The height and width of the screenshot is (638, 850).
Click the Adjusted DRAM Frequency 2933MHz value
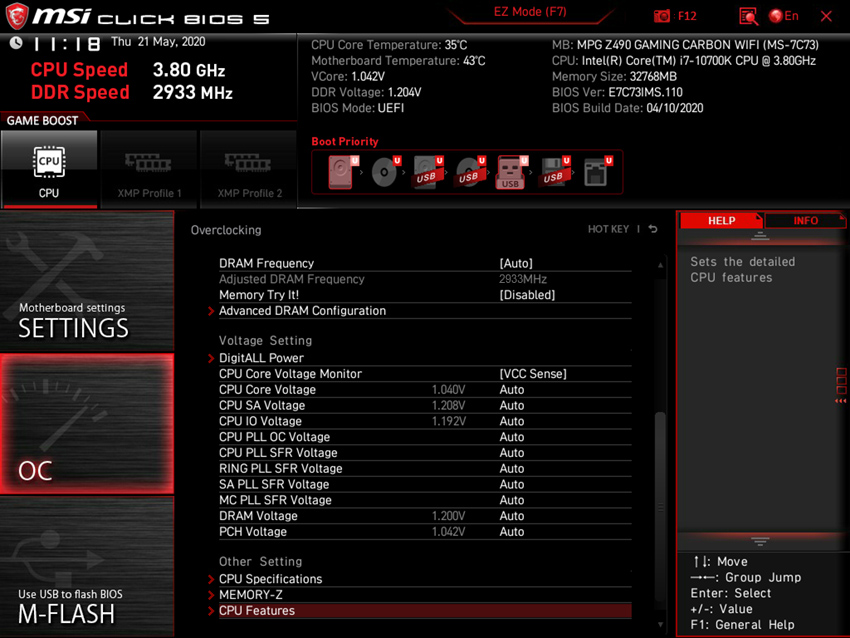(x=523, y=279)
